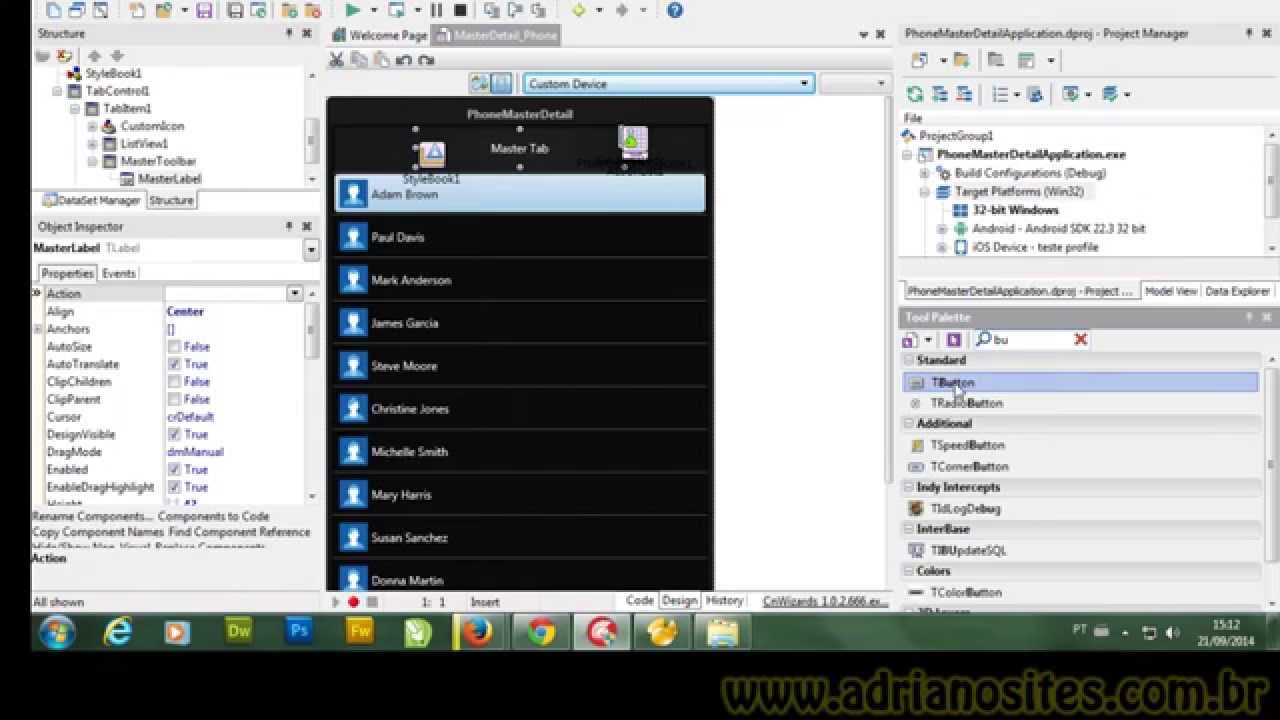Click the Pause button in the top toolbar

(437, 10)
